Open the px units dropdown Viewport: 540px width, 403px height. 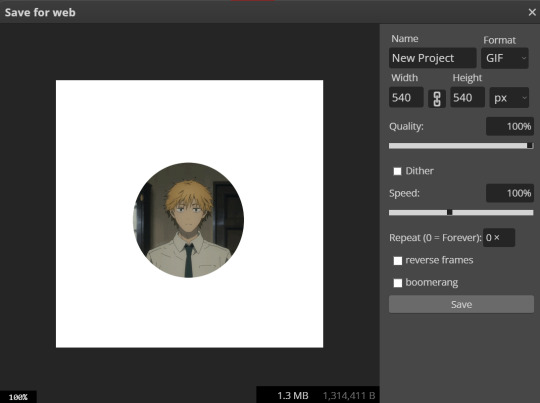[x=509, y=98]
